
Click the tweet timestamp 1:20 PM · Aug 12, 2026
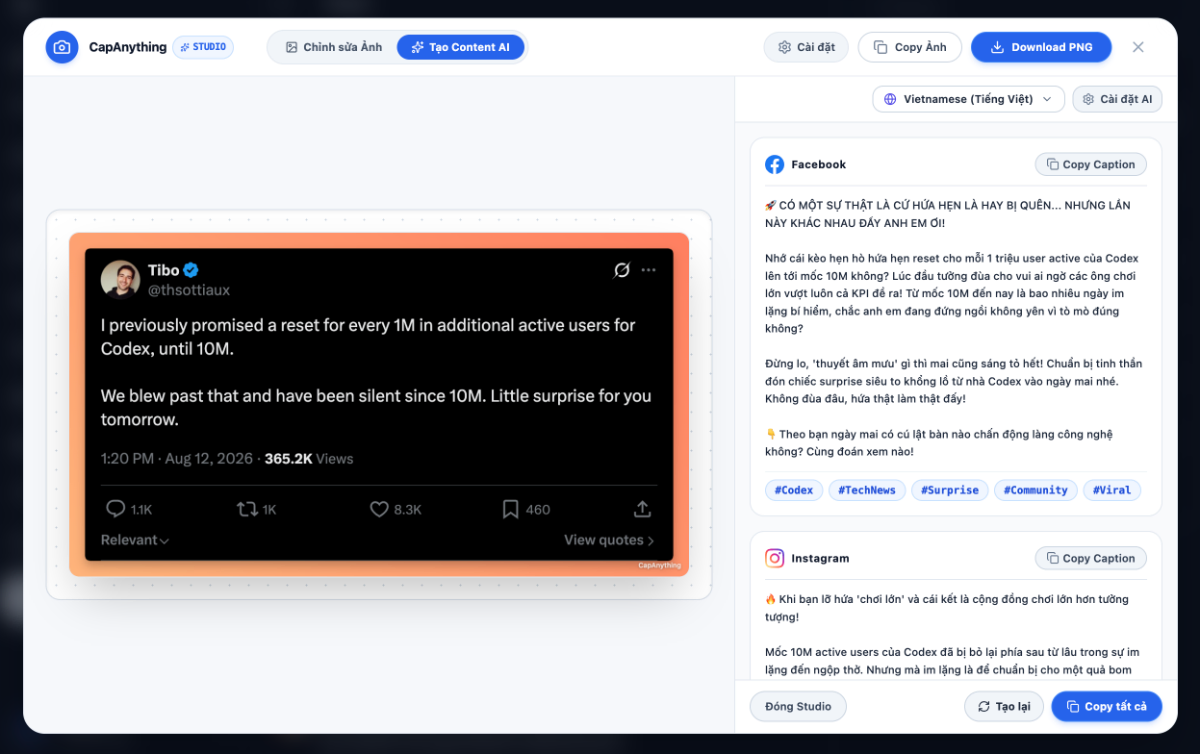[178, 459]
